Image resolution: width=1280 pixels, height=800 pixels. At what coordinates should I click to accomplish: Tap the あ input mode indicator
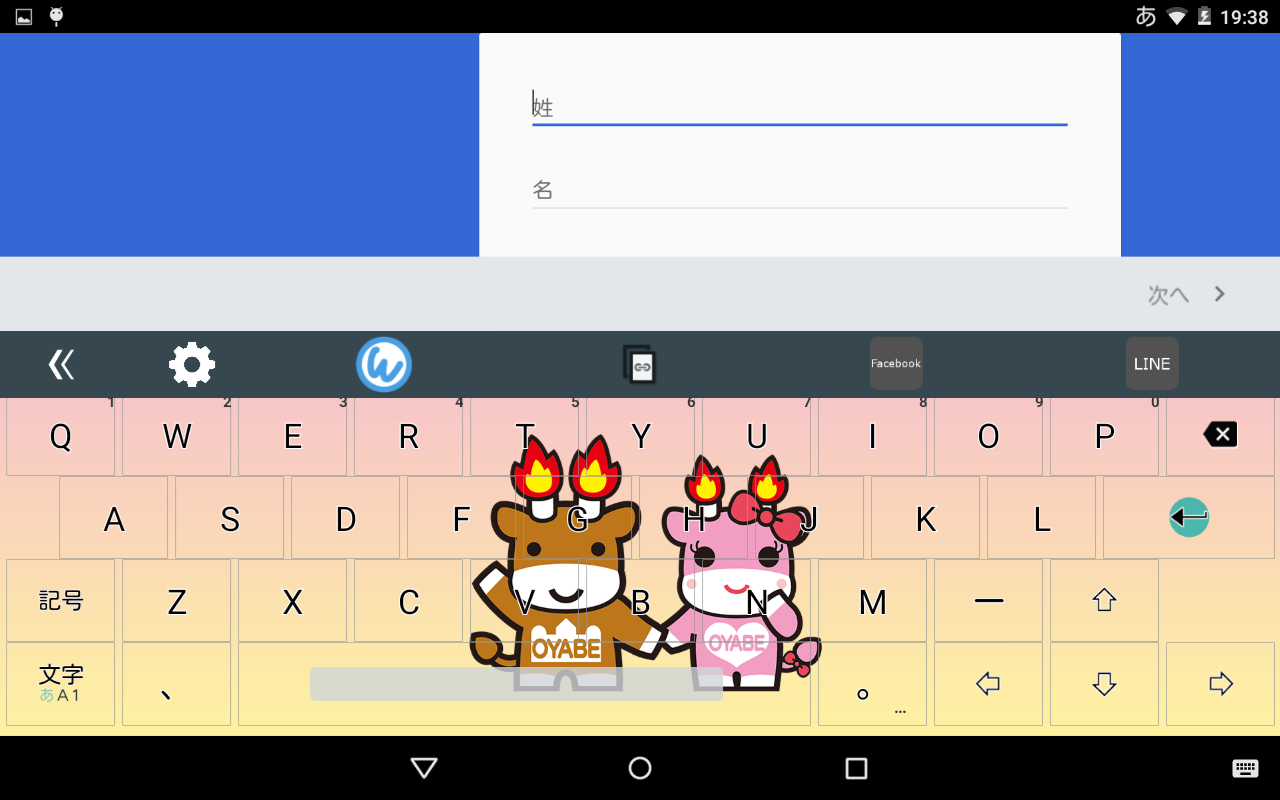tap(1146, 17)
